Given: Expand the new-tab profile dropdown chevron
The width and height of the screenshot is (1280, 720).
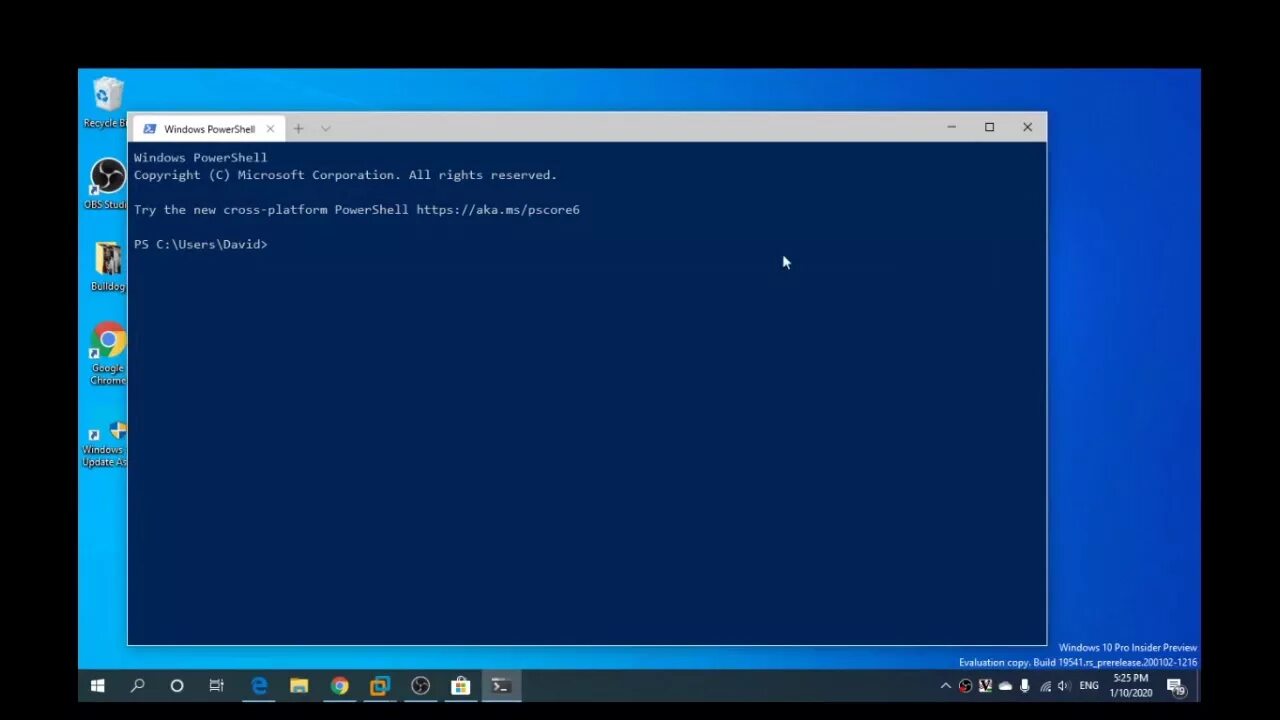Looking at the screenshot, I should click(326, 128).
